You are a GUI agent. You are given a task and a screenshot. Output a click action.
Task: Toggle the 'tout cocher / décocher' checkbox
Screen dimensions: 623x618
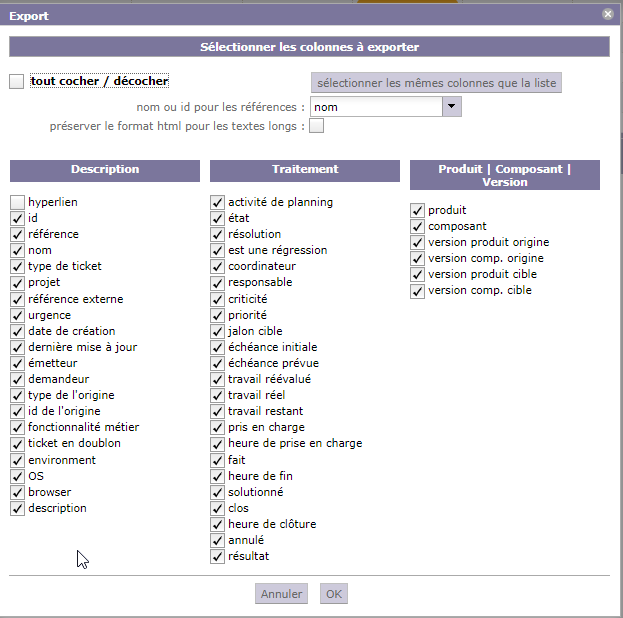coord(17,82)
